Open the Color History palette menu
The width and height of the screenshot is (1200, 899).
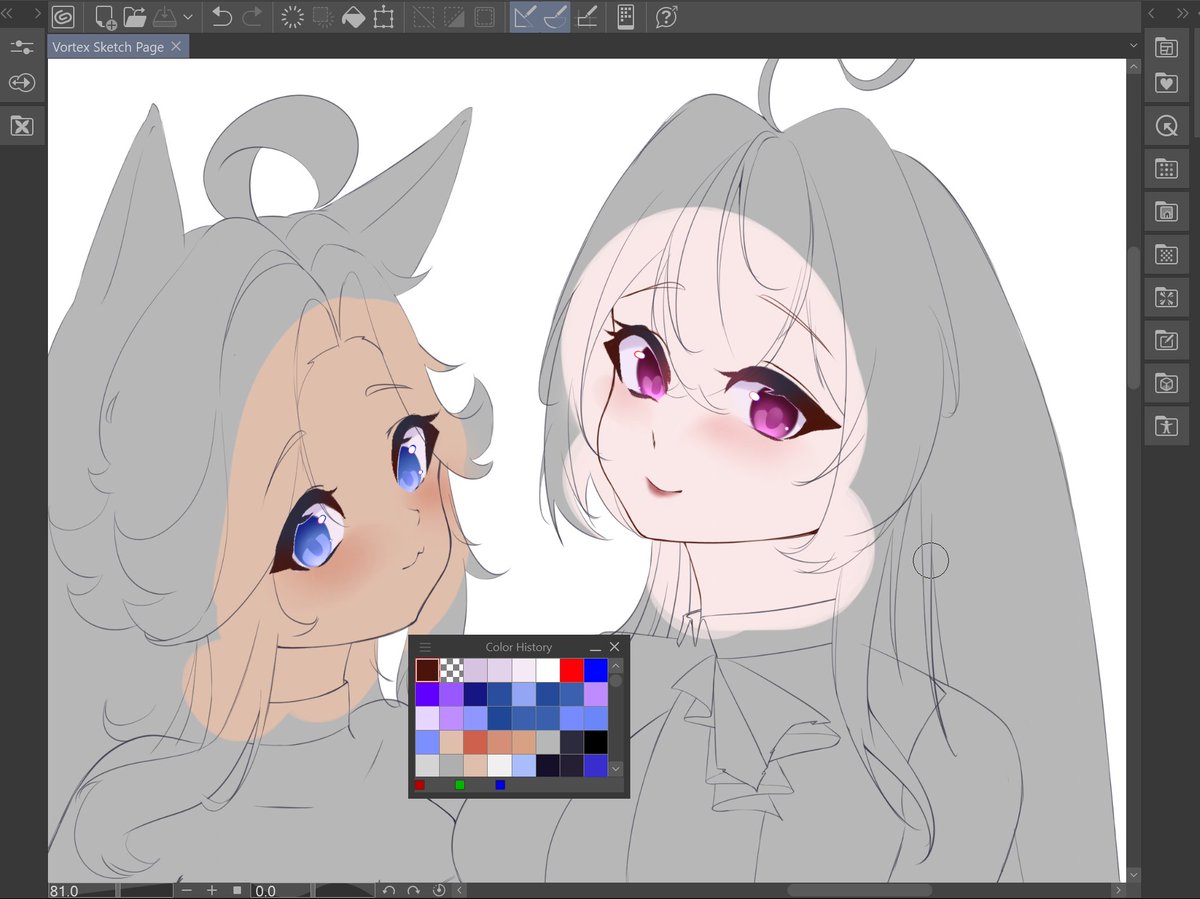click(x=425, y=647)
